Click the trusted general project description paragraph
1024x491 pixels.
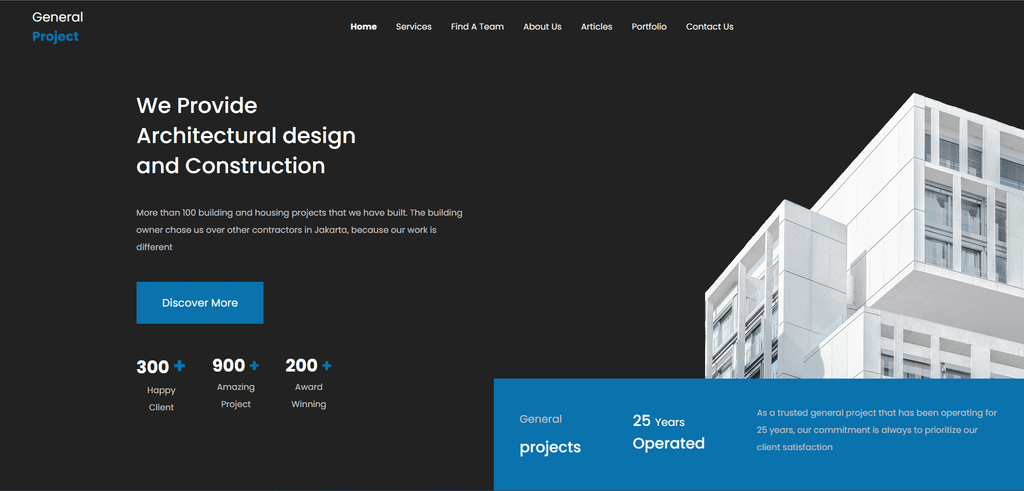(x=877, y=430)
